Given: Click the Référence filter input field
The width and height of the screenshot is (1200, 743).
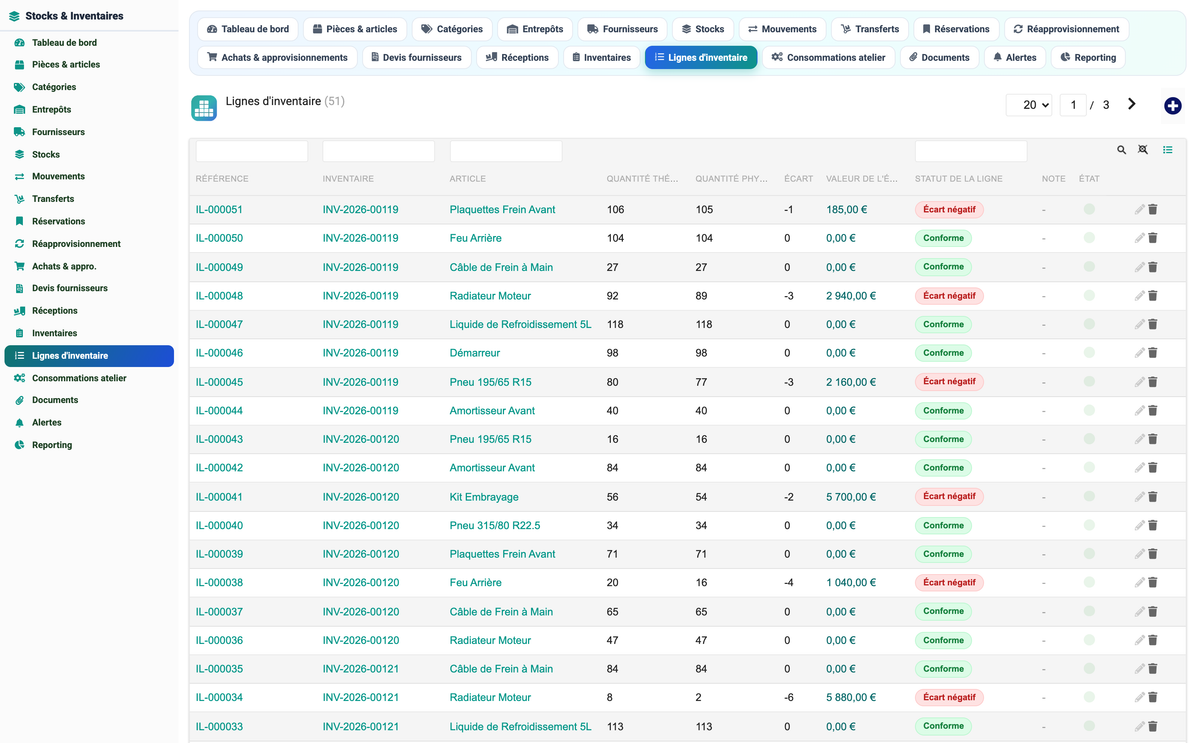Looking at the screenshot, I should click(x=252, y=151).
